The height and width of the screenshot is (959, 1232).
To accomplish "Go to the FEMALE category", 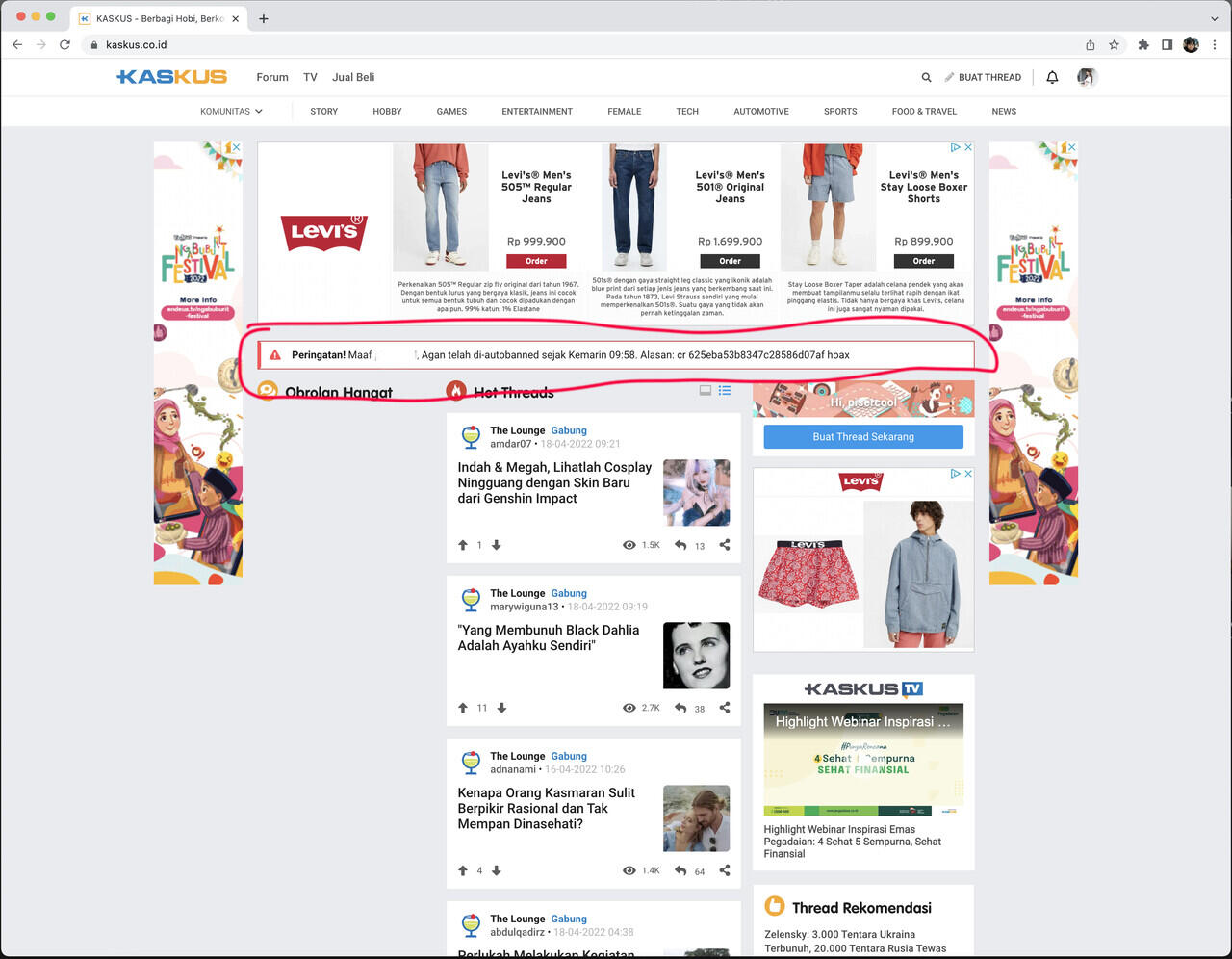I will 625,112.
